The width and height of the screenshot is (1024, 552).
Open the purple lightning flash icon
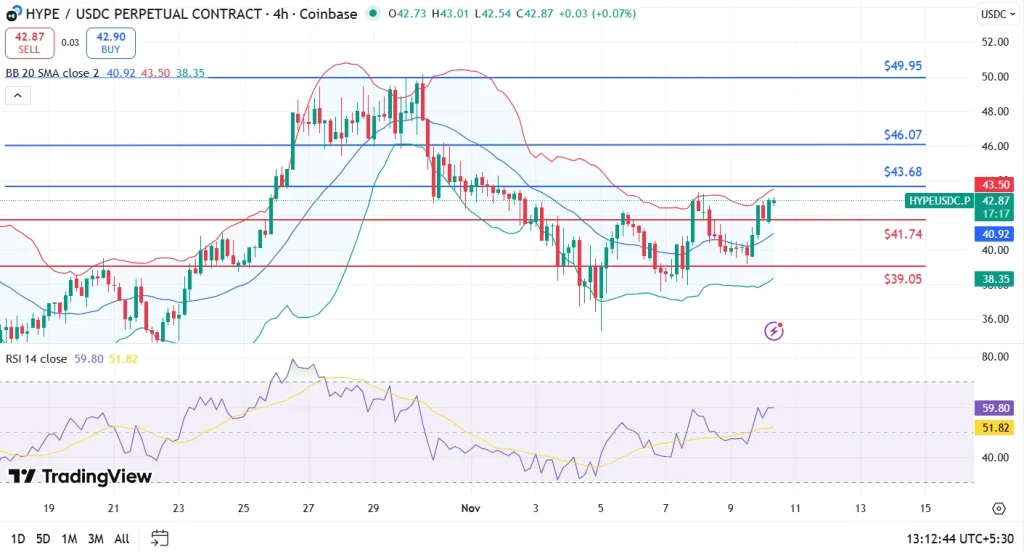pyautogui.click(x=773, y=330)
